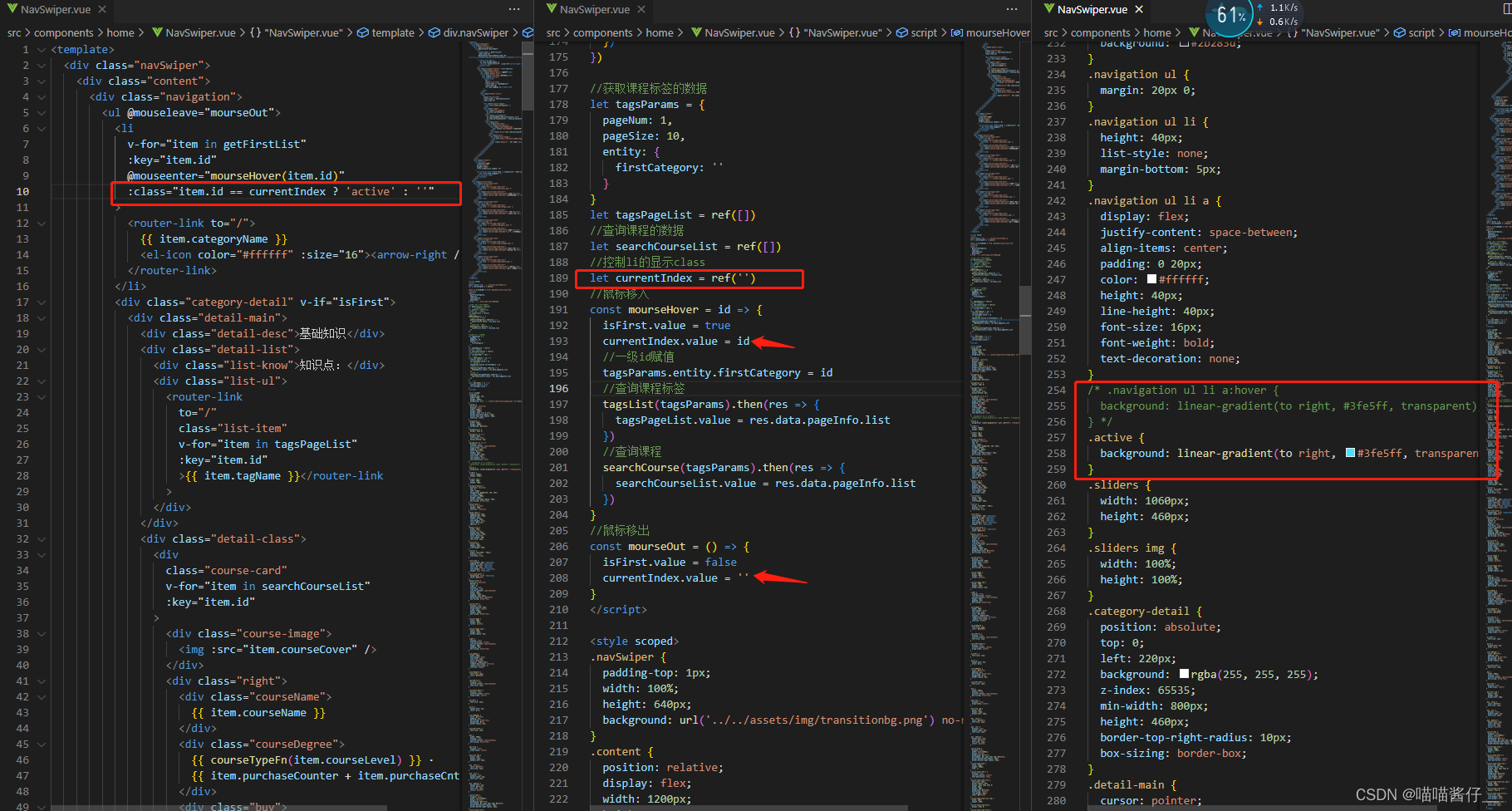1512x811 pixels.
Task: Collapse the content div at line 3
Action: (42, 81)
